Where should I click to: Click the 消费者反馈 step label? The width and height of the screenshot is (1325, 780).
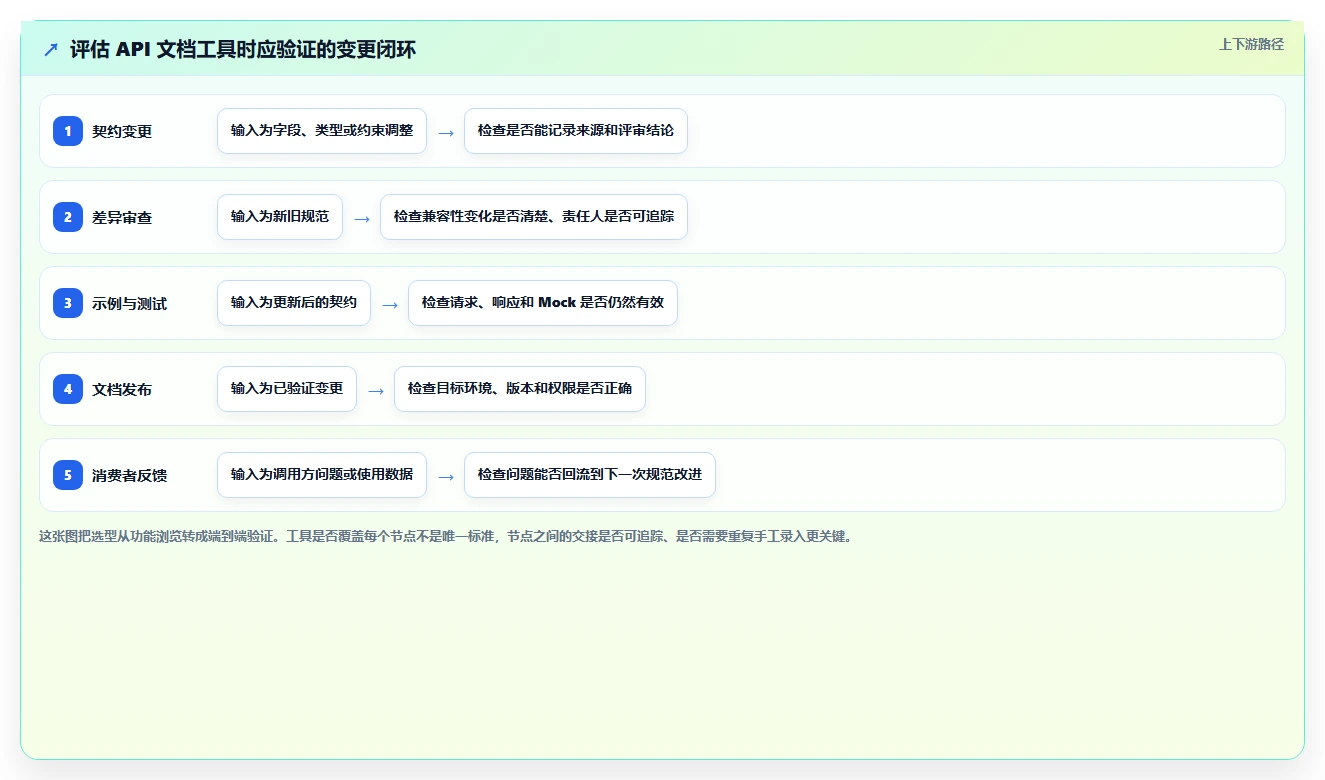point(130,475)
